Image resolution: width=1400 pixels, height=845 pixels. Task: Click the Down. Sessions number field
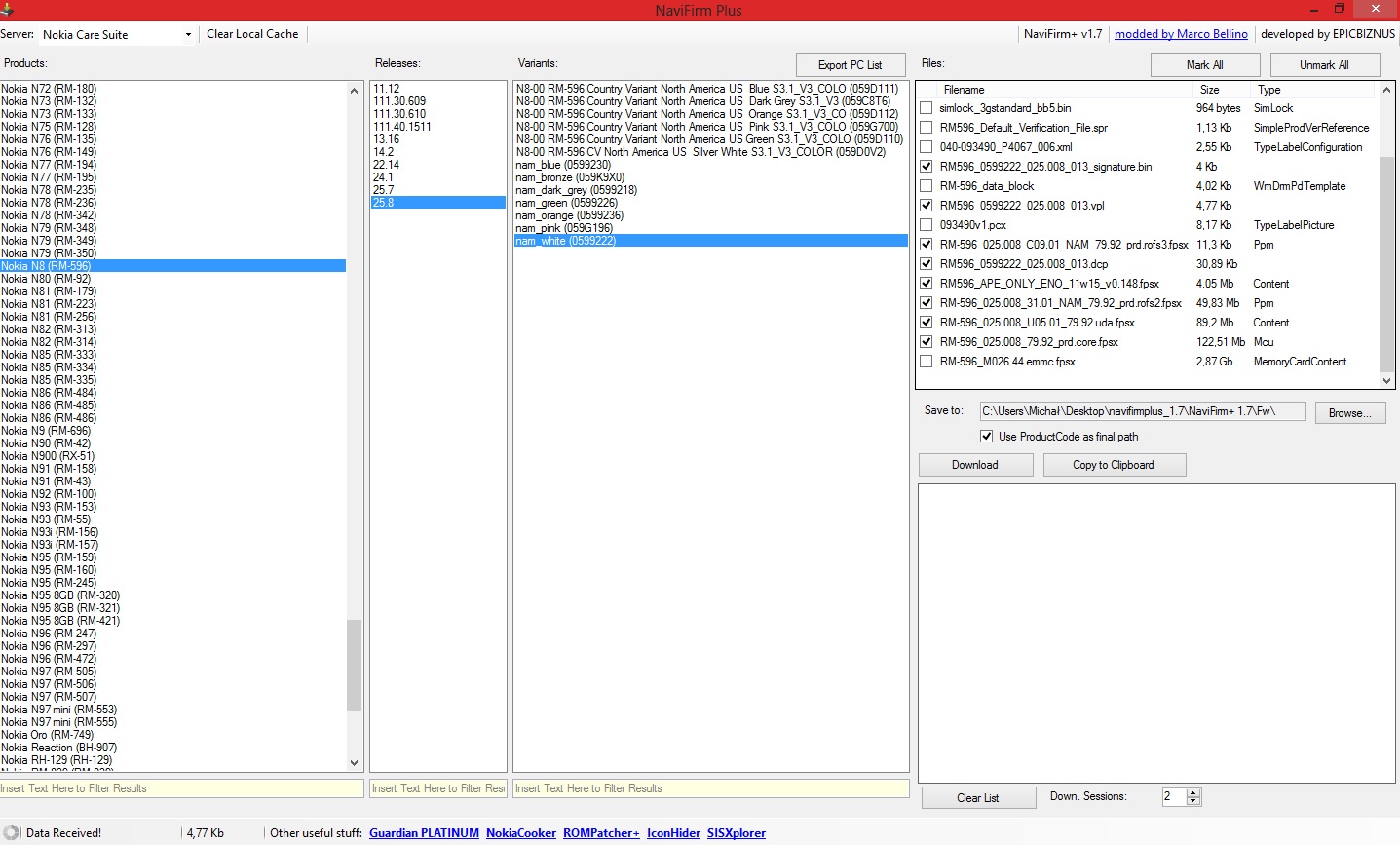pyautogui.click(x=1174, y=797)
